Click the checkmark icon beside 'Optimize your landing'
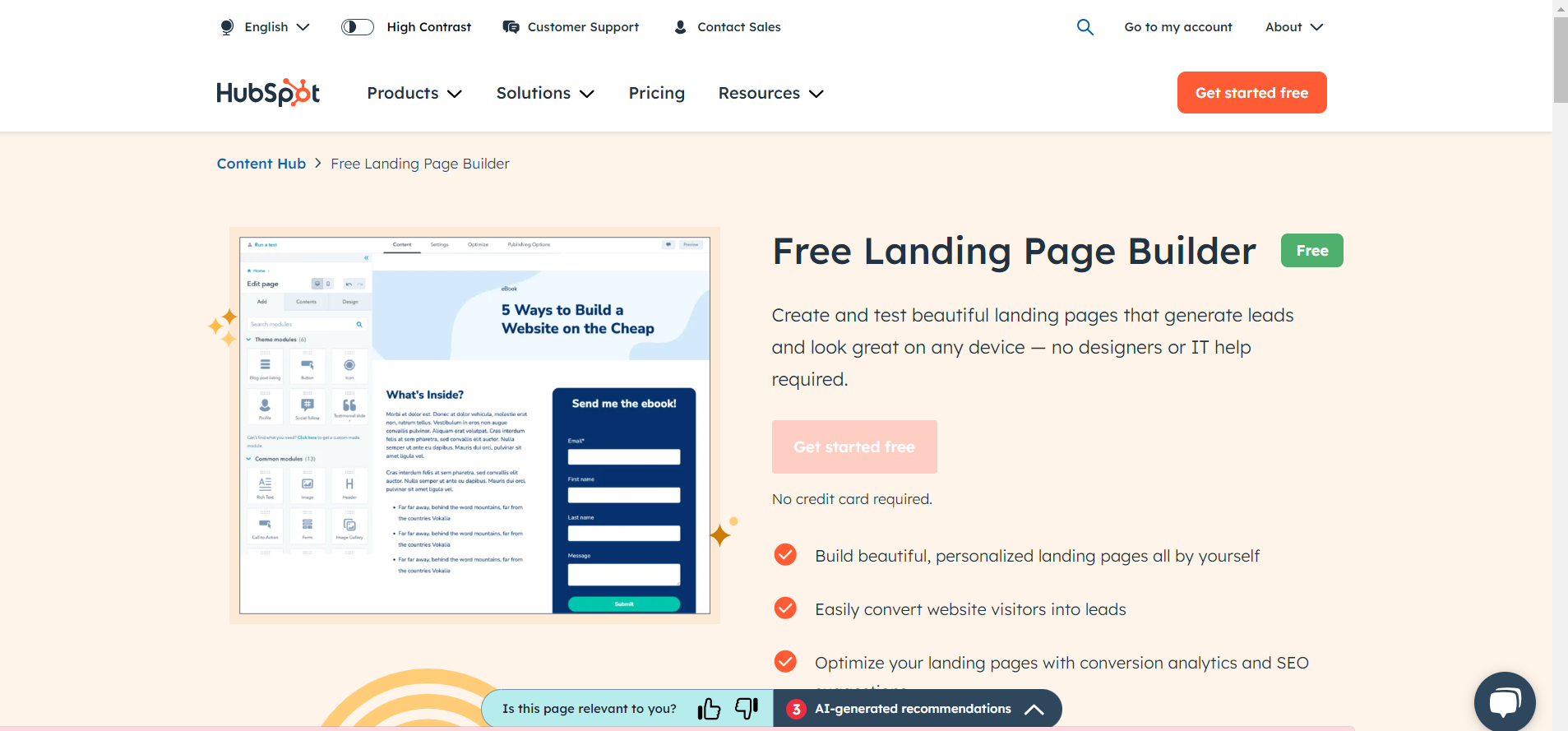Image resolution: width=1568 pixels, height=731 pixels. (785, 662)
